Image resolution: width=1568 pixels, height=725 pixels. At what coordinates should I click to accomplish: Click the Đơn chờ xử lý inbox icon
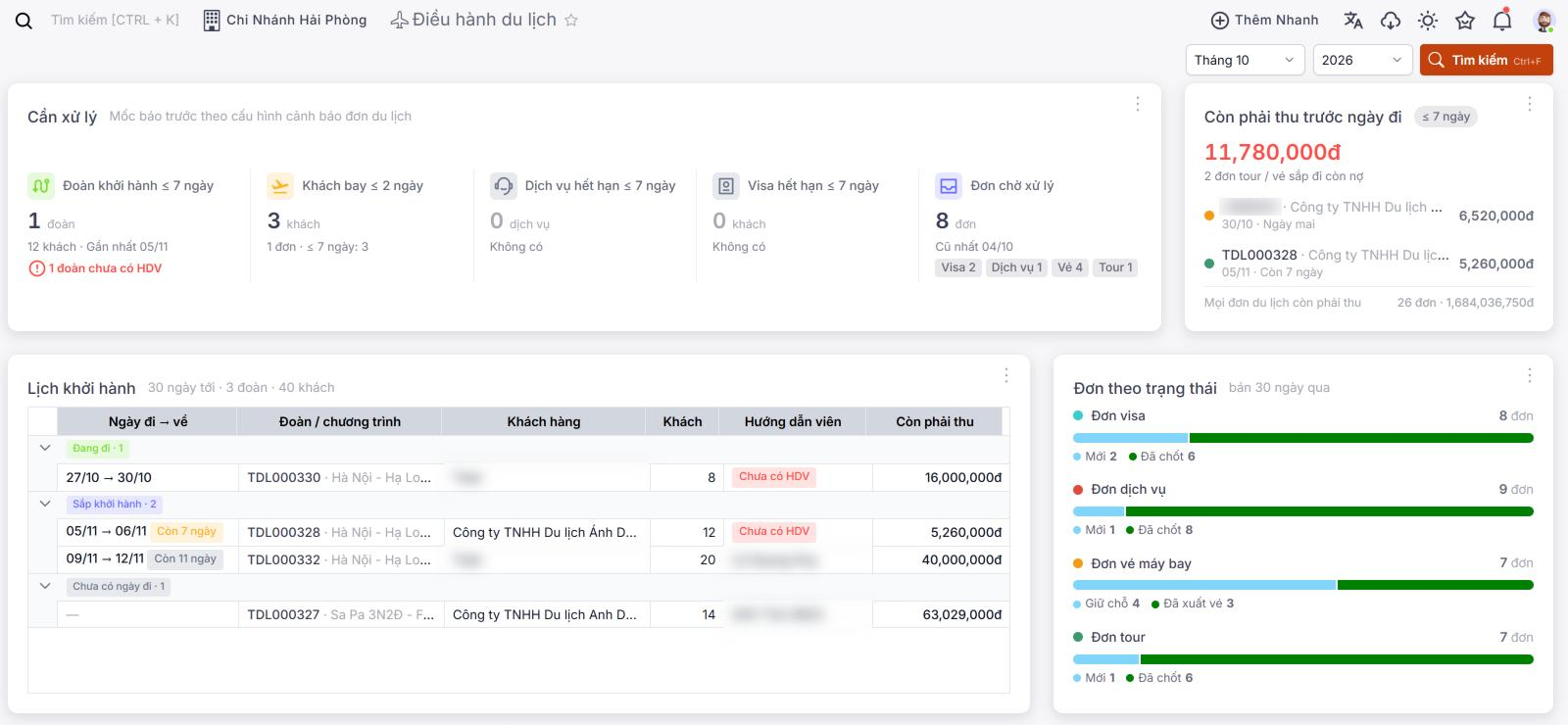tap(949, 185)
